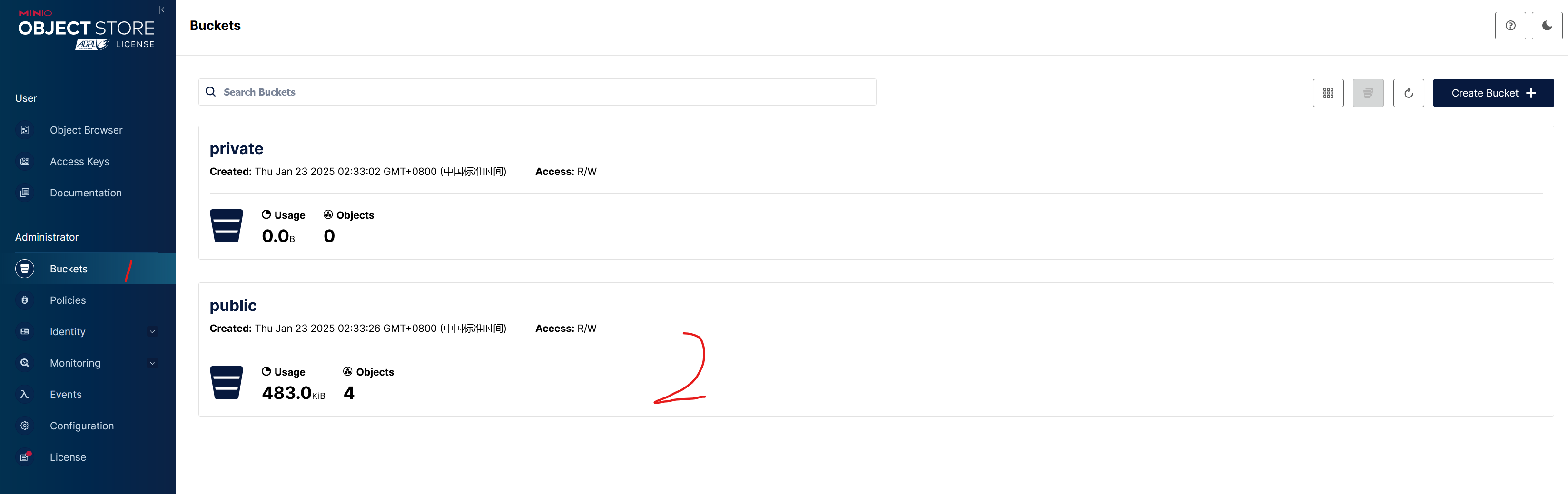Collapse the sidebar with arrow icon
1568x494 pixels.
click(163, 10)
